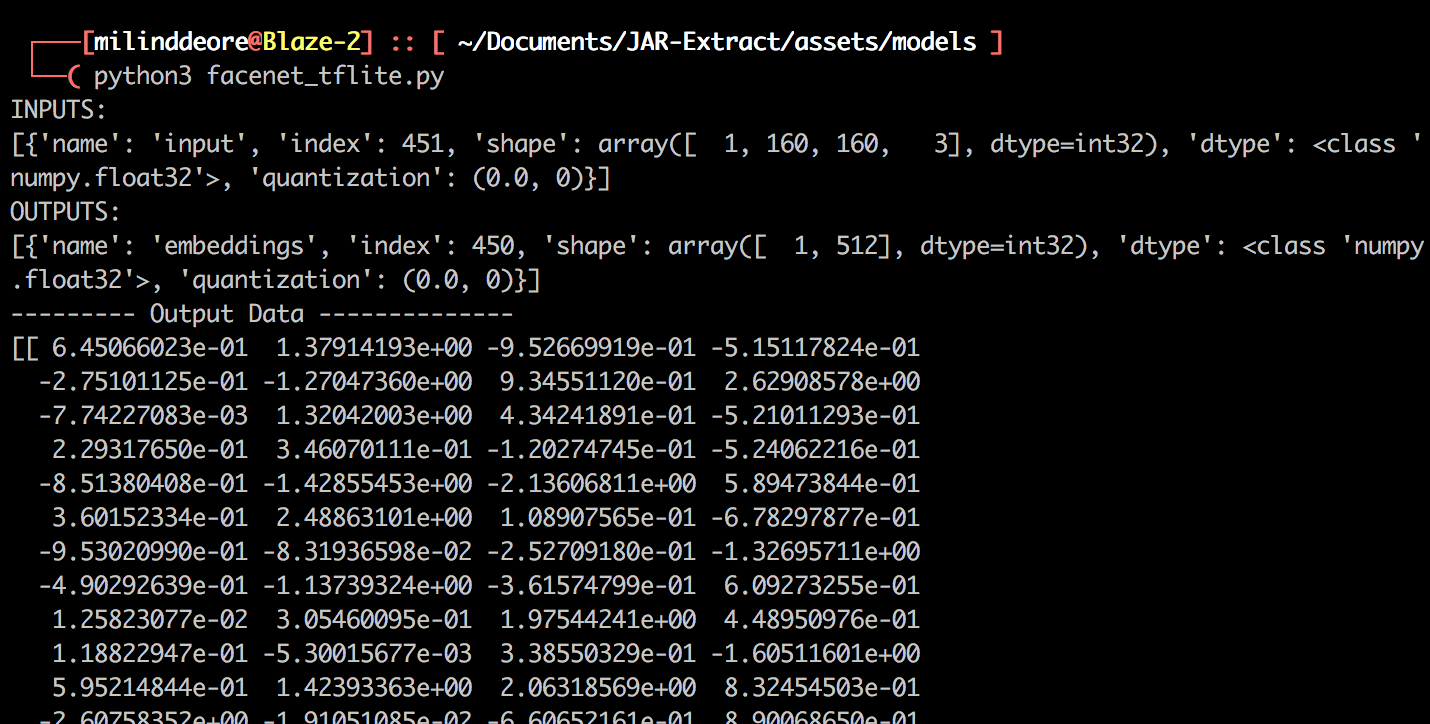Click the value 5.95214844e-01
This screenshot has height=724, width=1430.
pyautogui.click(x=150, y=688)
